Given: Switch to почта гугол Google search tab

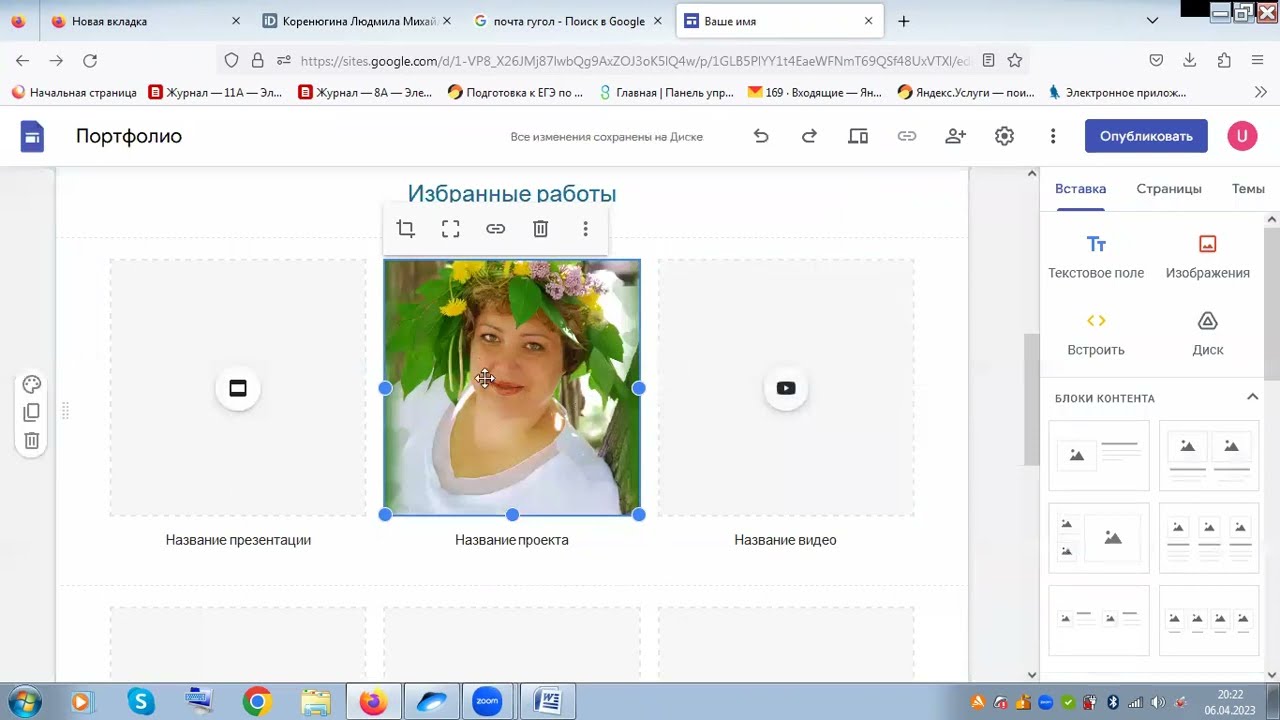Looking at the screenshot, I should click(x=568, y=21).
